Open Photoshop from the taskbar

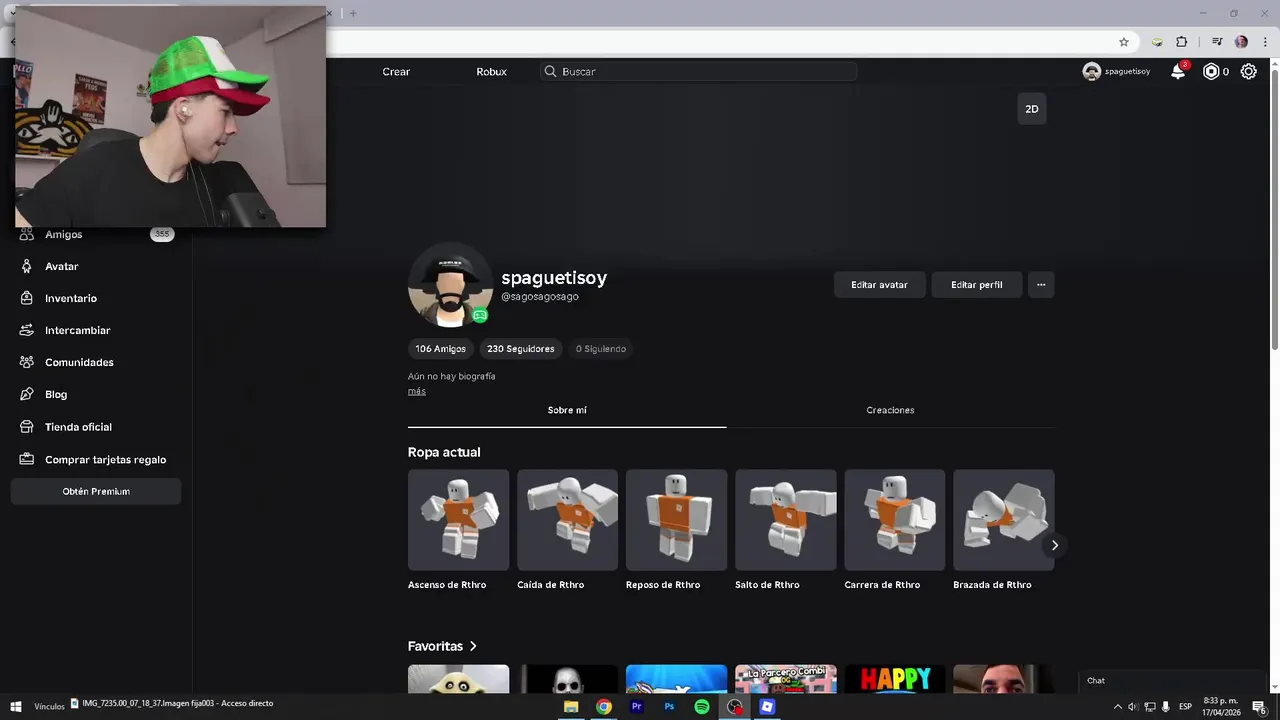670,706
